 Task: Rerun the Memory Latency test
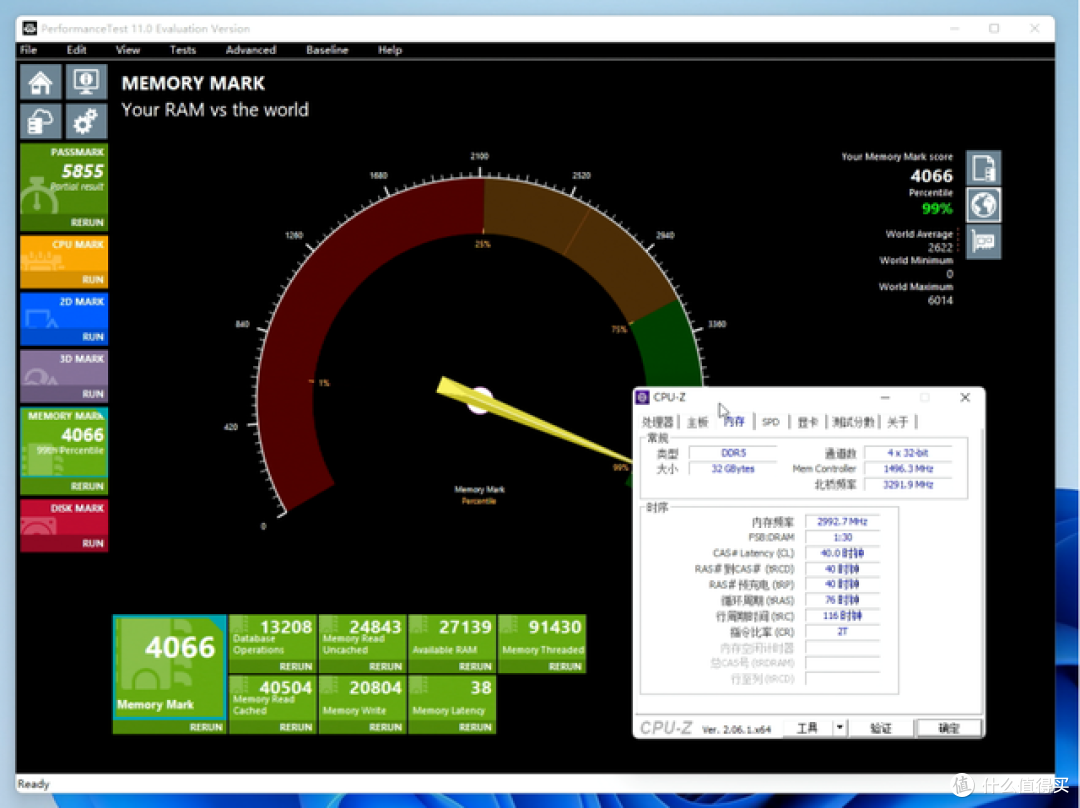click(x=475, y=727)
